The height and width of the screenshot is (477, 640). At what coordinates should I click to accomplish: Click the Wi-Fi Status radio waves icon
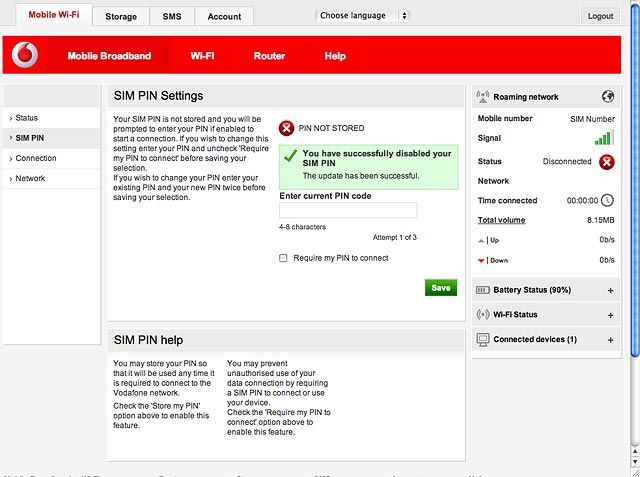[x=482, y=315]
